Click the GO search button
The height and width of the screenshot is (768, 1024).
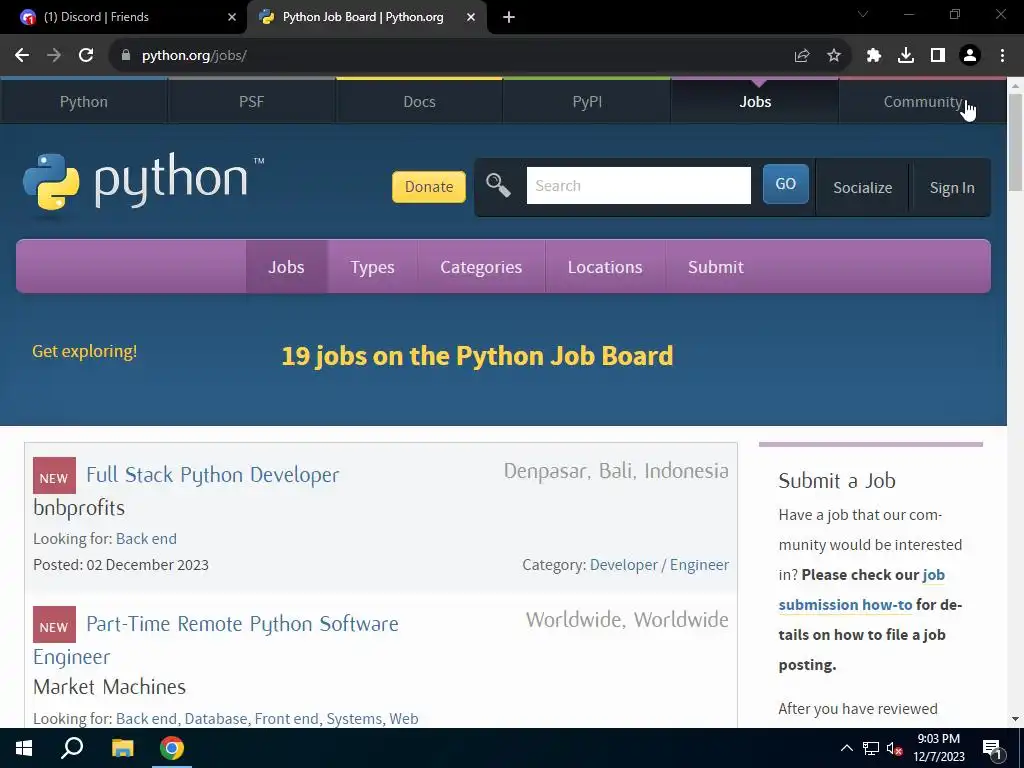786,184
